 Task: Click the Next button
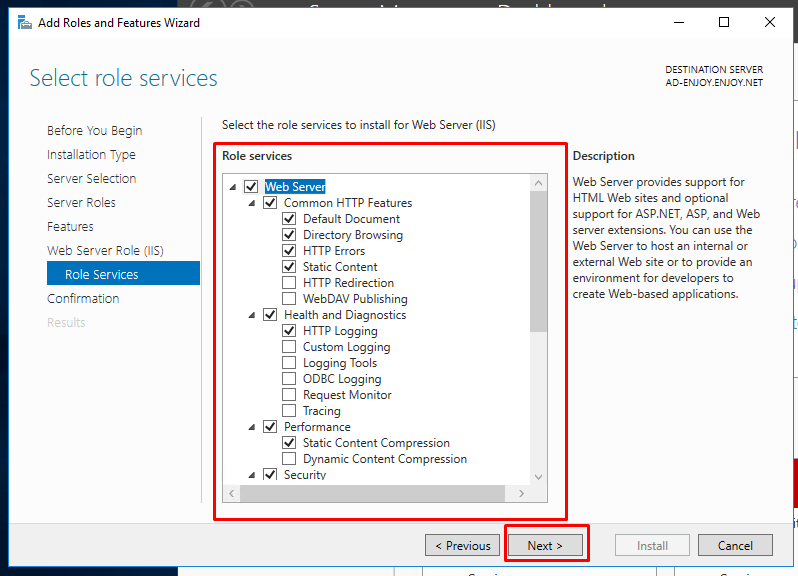[x=545, y=545]
